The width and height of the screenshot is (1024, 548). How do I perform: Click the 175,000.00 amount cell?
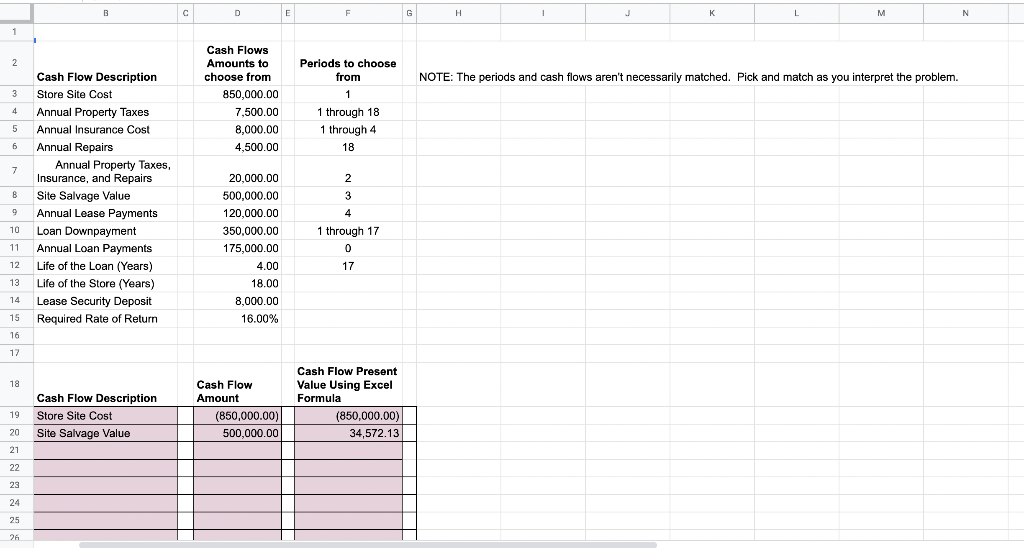pos(238,248)
